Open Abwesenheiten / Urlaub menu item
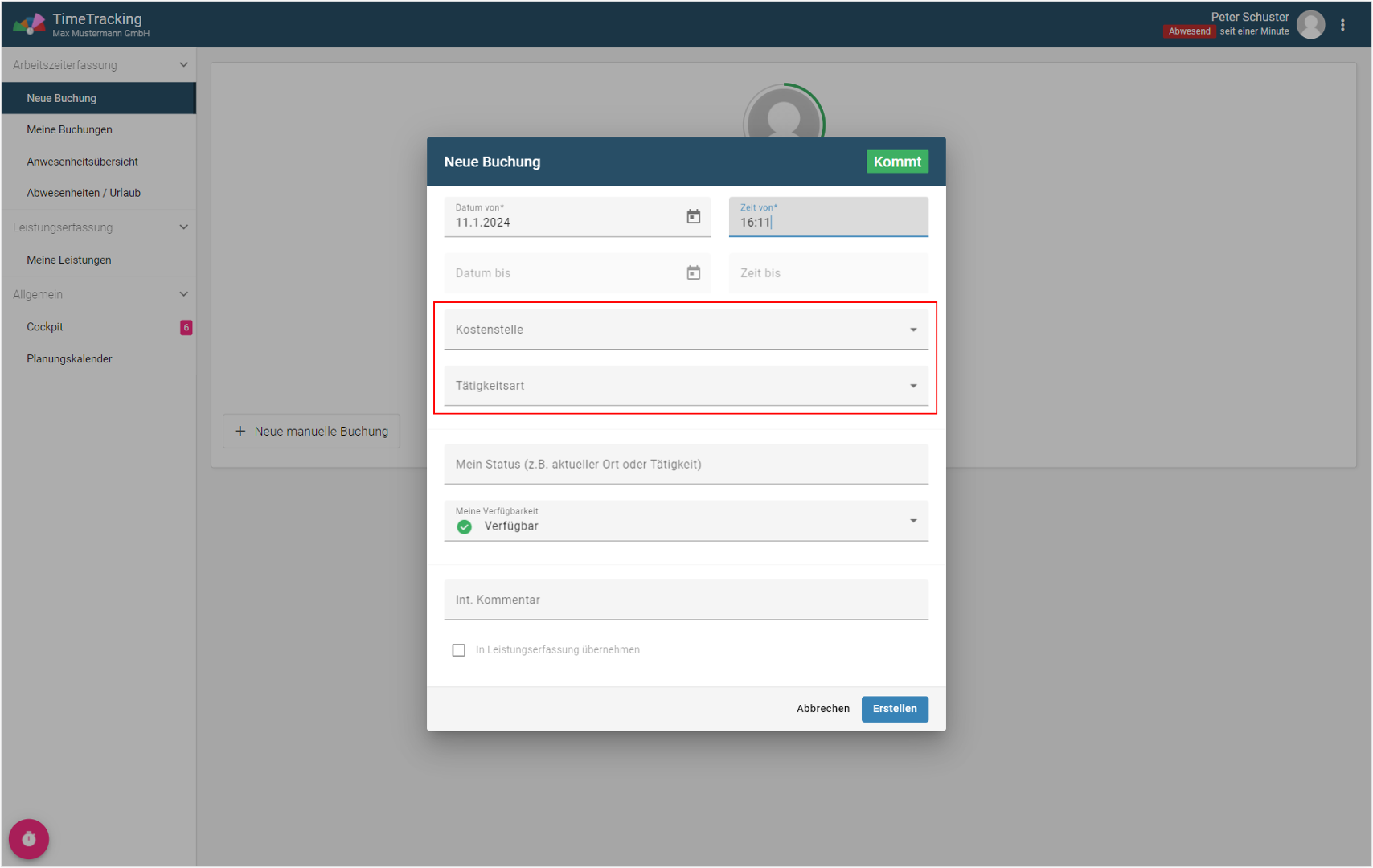 84,193
